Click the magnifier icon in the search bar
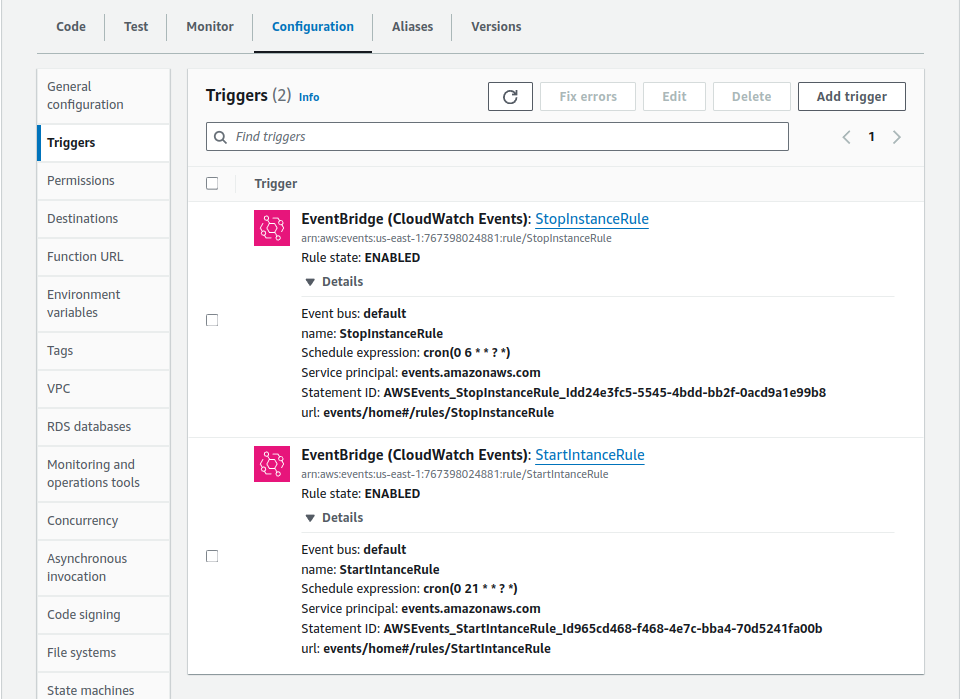961x699 pixels. pos(220,136)
